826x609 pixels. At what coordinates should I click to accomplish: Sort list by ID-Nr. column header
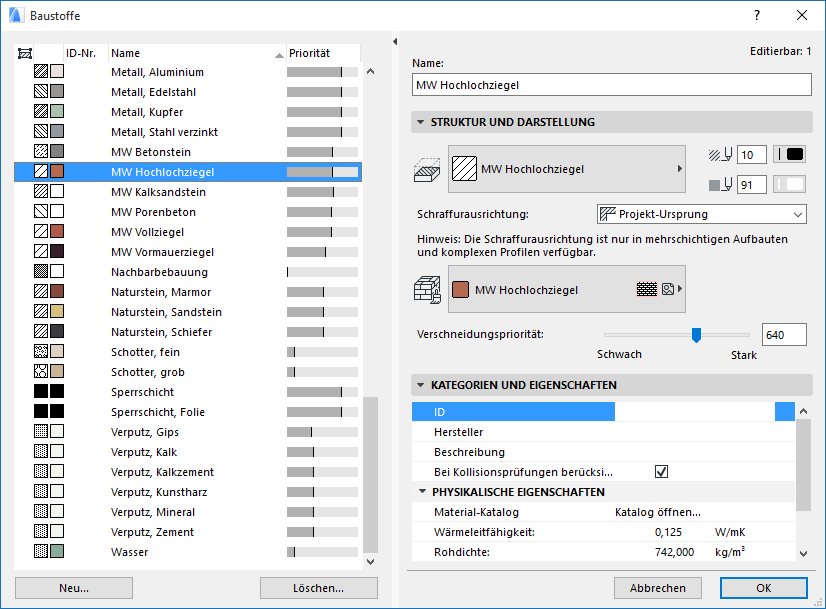(x=86, y=53)
